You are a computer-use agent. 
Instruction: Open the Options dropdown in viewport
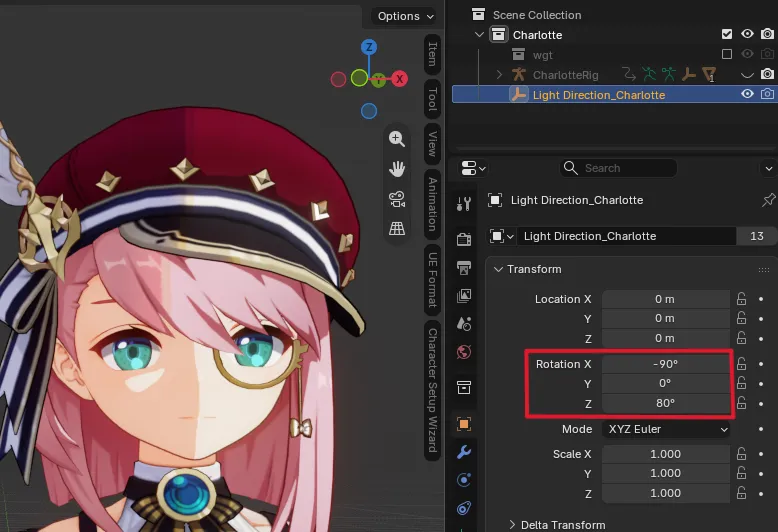click(405, 16)
